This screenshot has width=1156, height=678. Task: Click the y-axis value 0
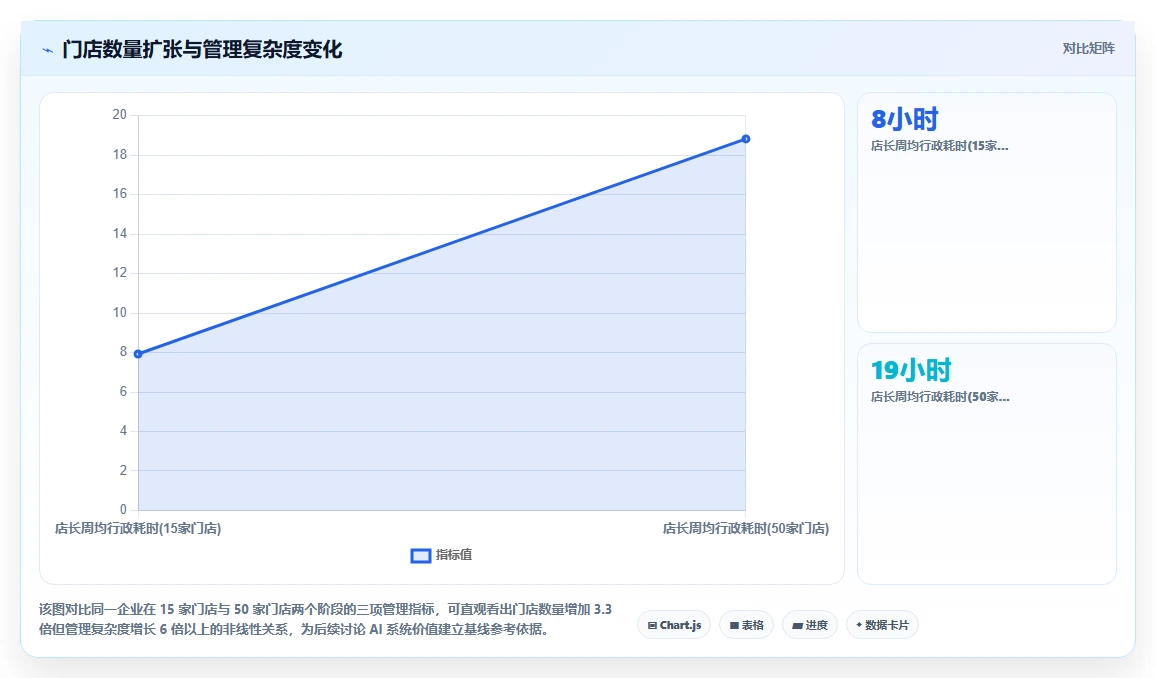[123, 509]
